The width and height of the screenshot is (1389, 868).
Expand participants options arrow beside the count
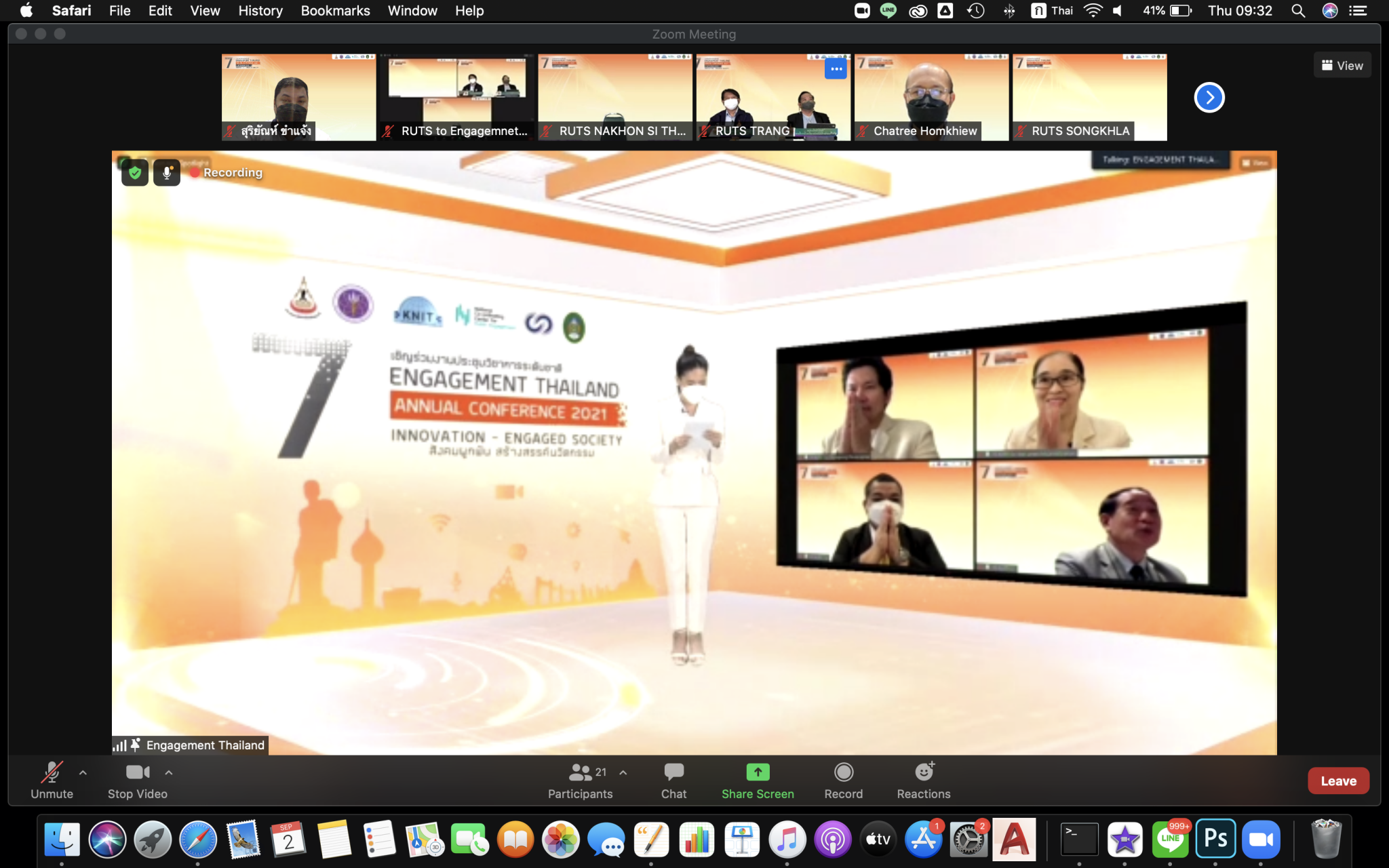[623, 772]
